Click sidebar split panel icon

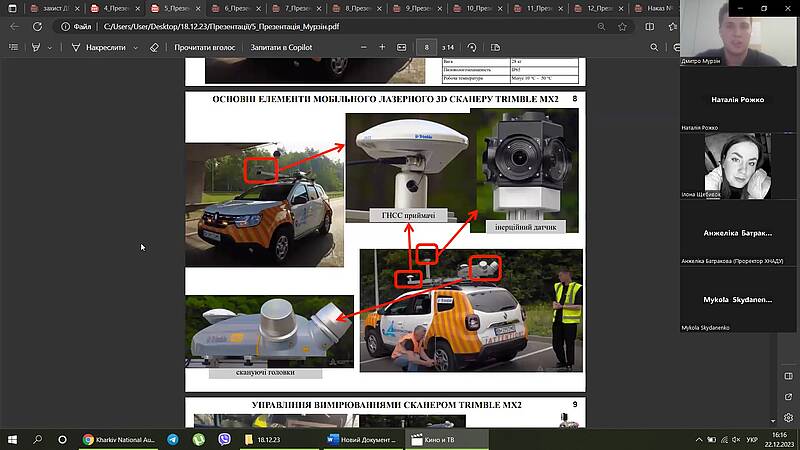(788, 376)
